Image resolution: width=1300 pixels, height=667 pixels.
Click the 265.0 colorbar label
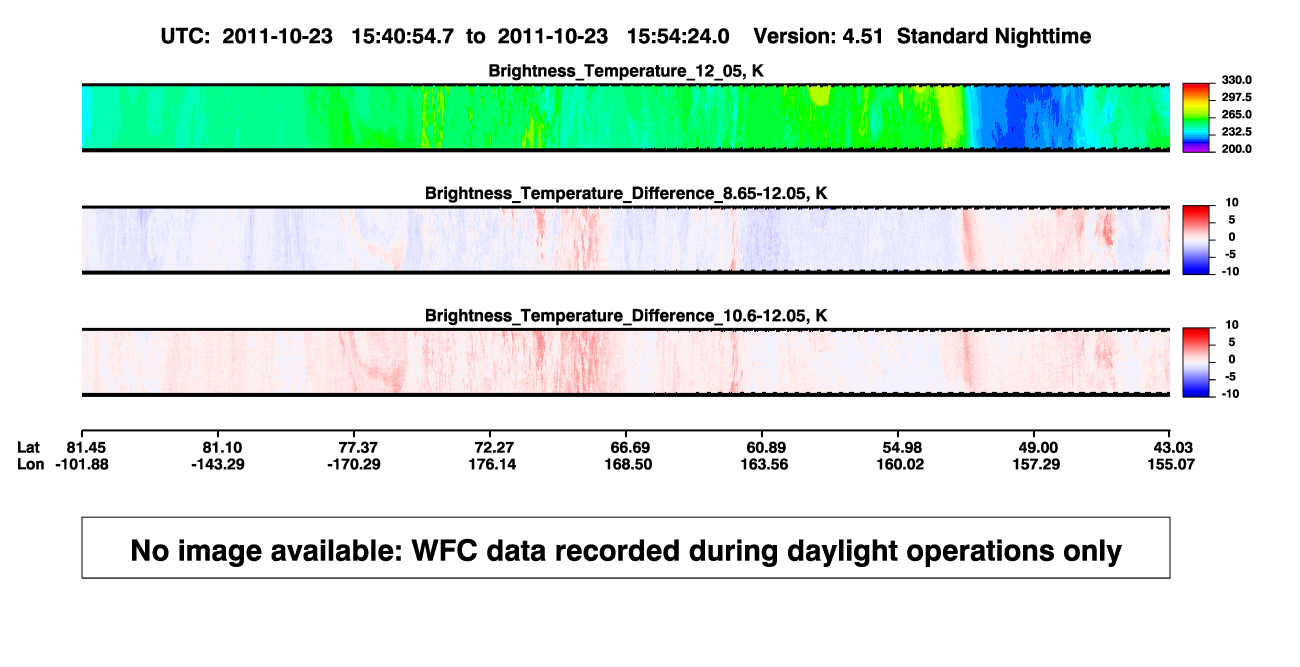pyautogui.click(x=1236, y=115)
